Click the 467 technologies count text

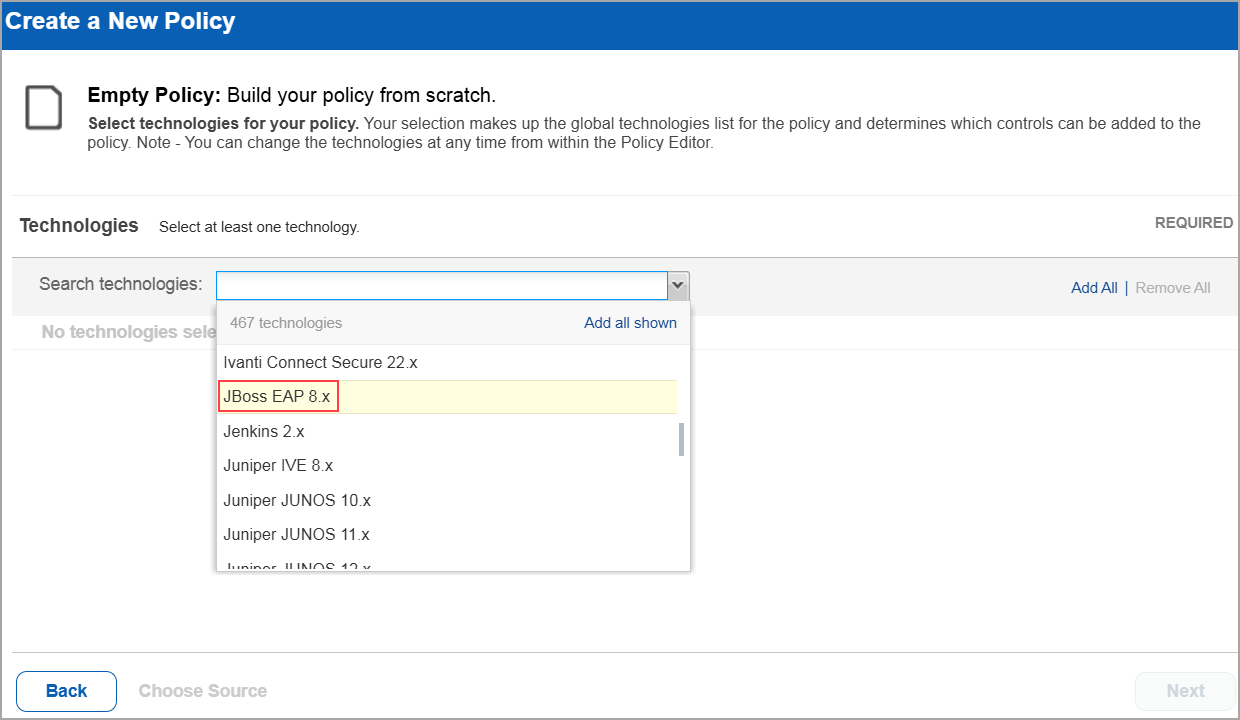click(x=286, y=323)
